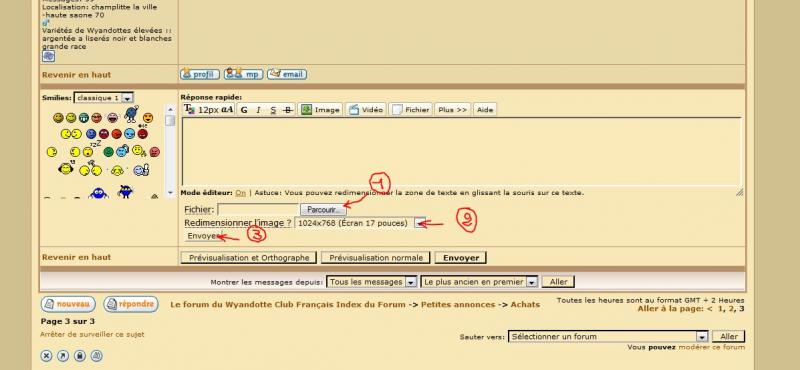Click the move topic arrow moderation icon
This screenshot has width=800, height=370.
[x=63, y=356]
